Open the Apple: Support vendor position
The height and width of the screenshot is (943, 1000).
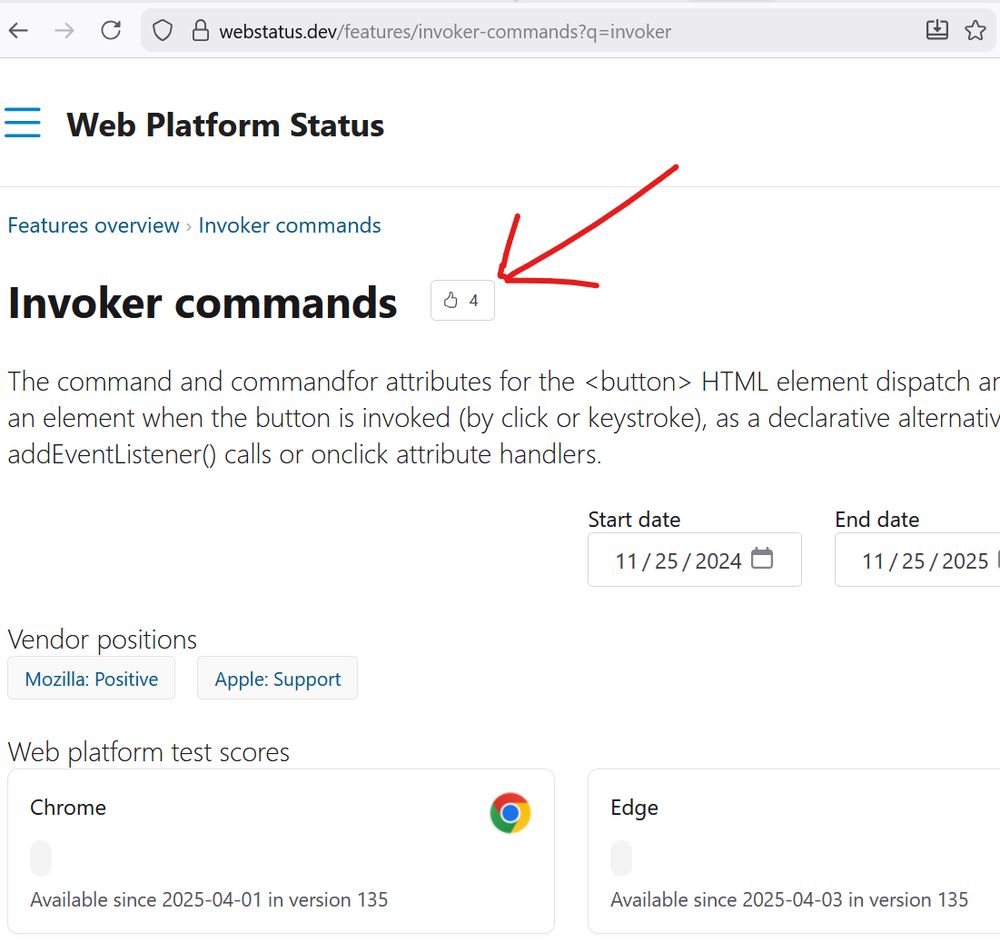pyautogui.click(x=277, y=678)
